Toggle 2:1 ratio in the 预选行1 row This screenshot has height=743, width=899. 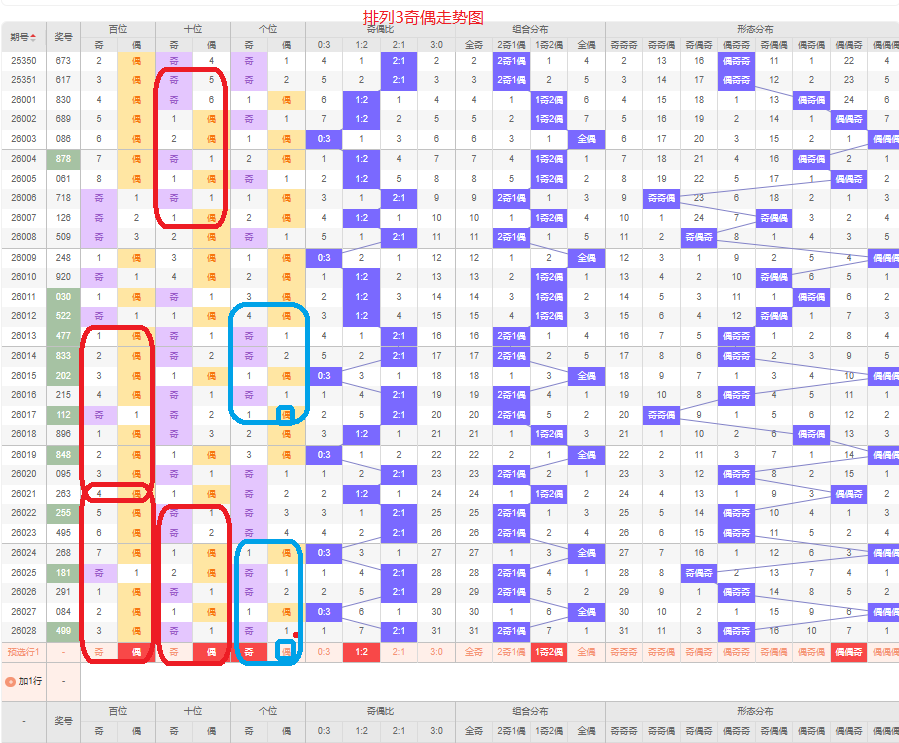pos(399,652)
